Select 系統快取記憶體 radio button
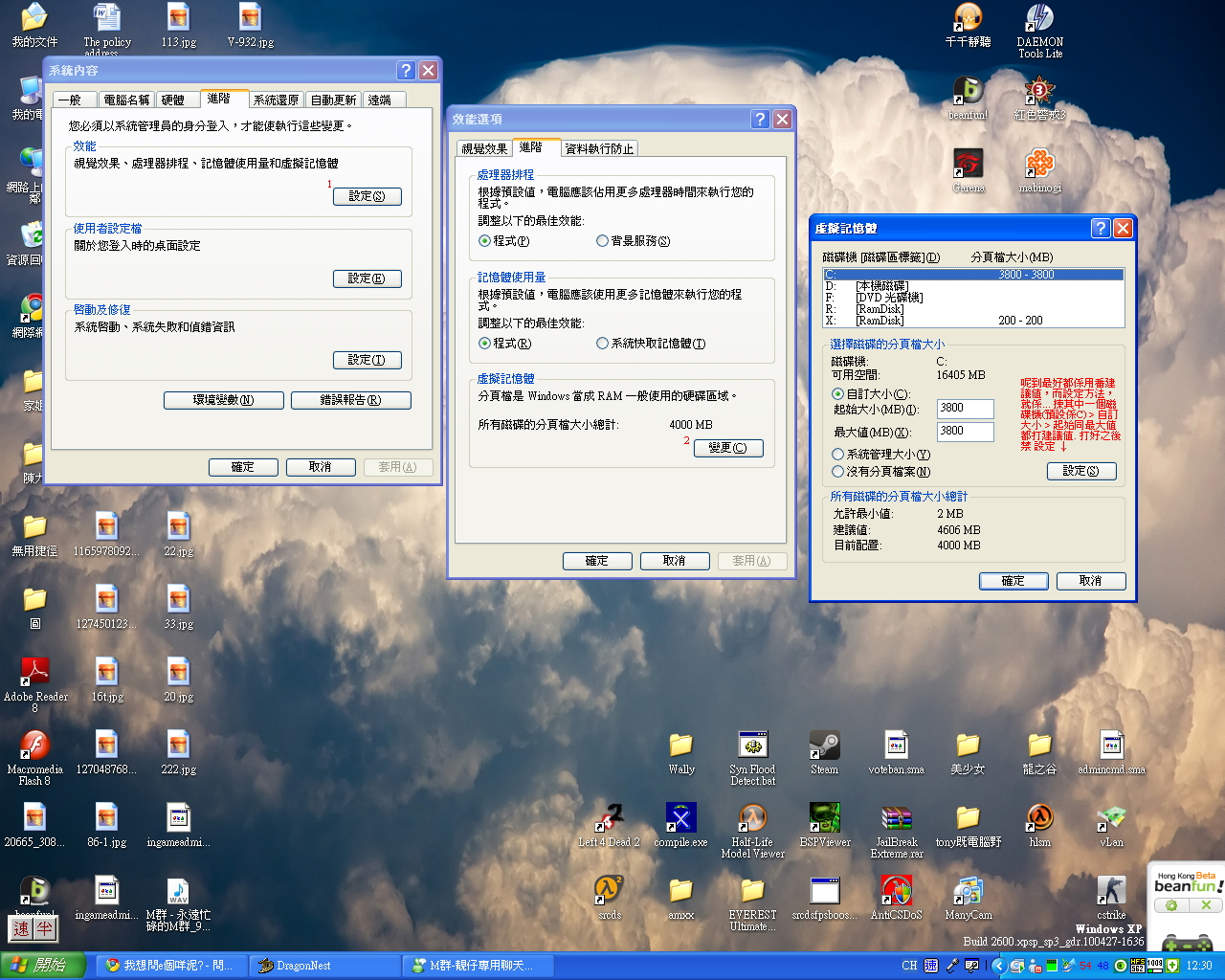1225x980 pixels. point(603,344)
